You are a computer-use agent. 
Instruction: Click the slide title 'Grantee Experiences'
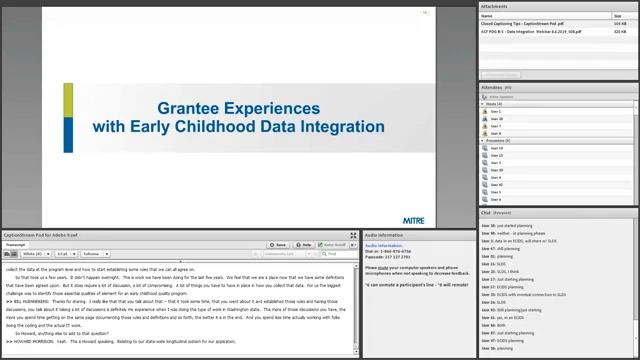click(239, 109)
